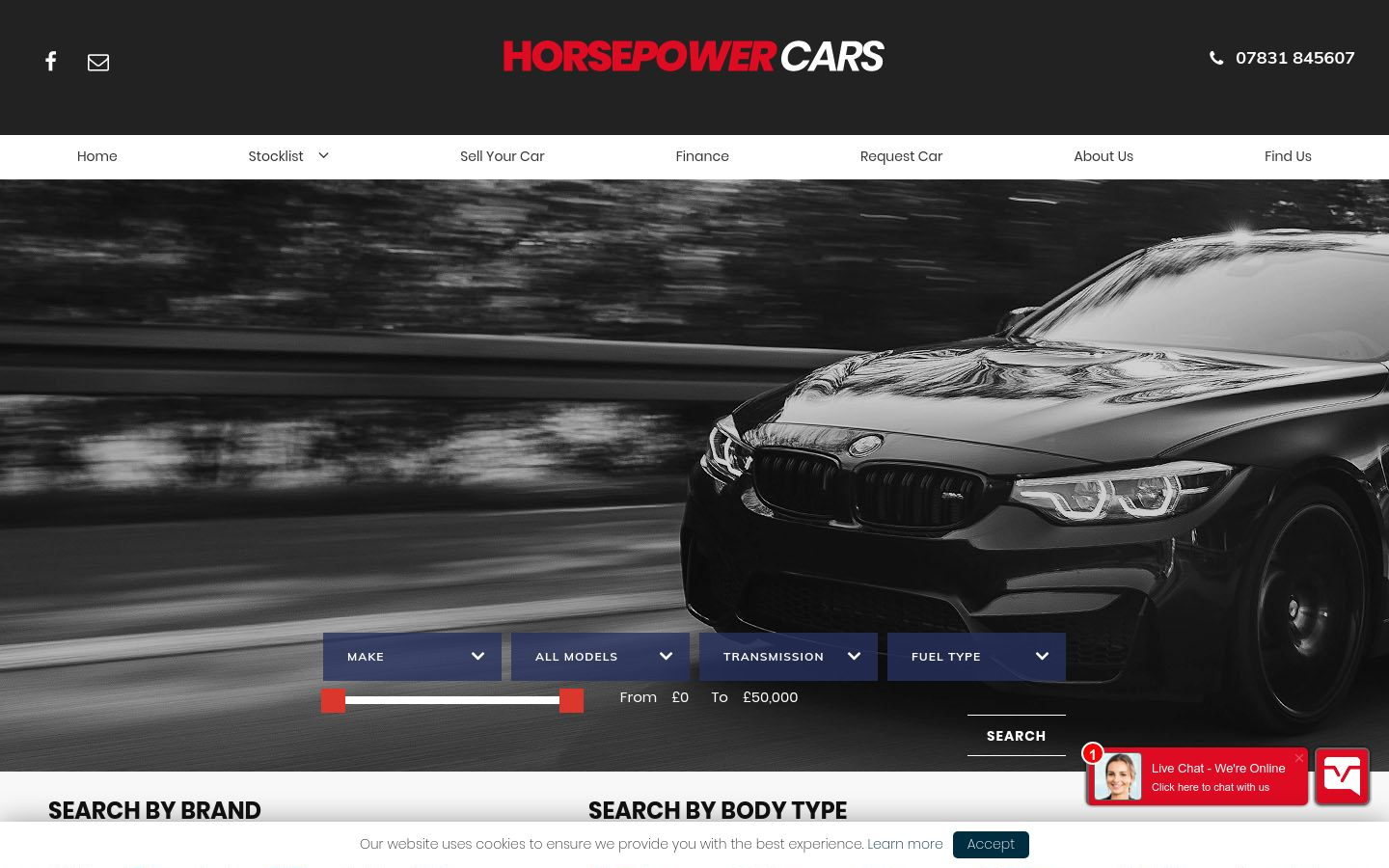Go to the Home menu item

pyautogui.click(x=97, y=156)
